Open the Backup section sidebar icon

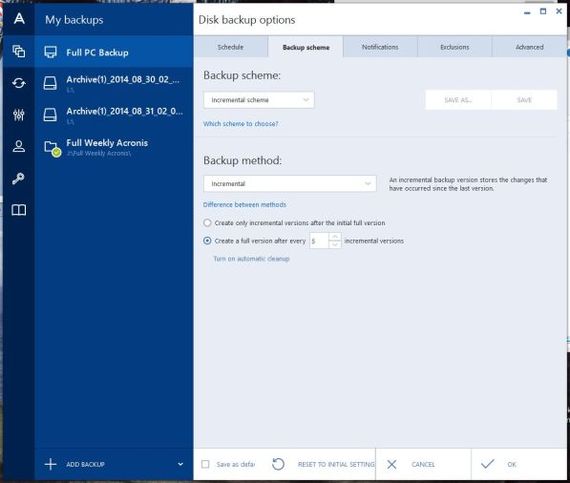coord(19,51)
